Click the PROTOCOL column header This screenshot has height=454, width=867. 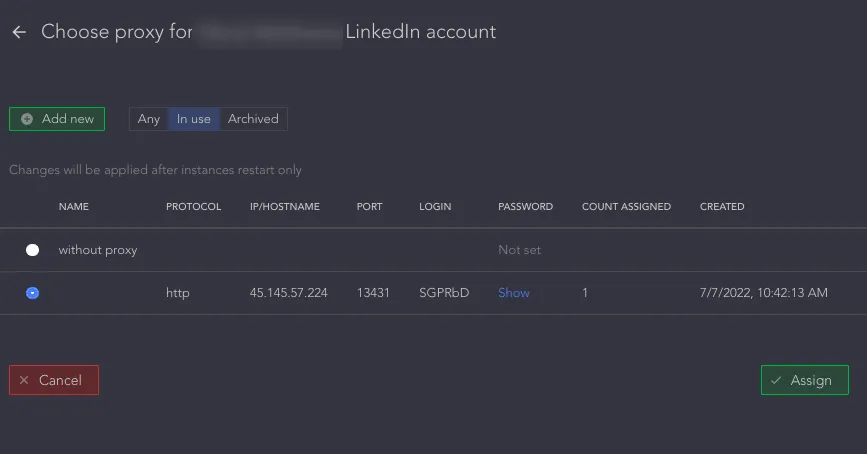pyautogui.click(x=194, y=206)
